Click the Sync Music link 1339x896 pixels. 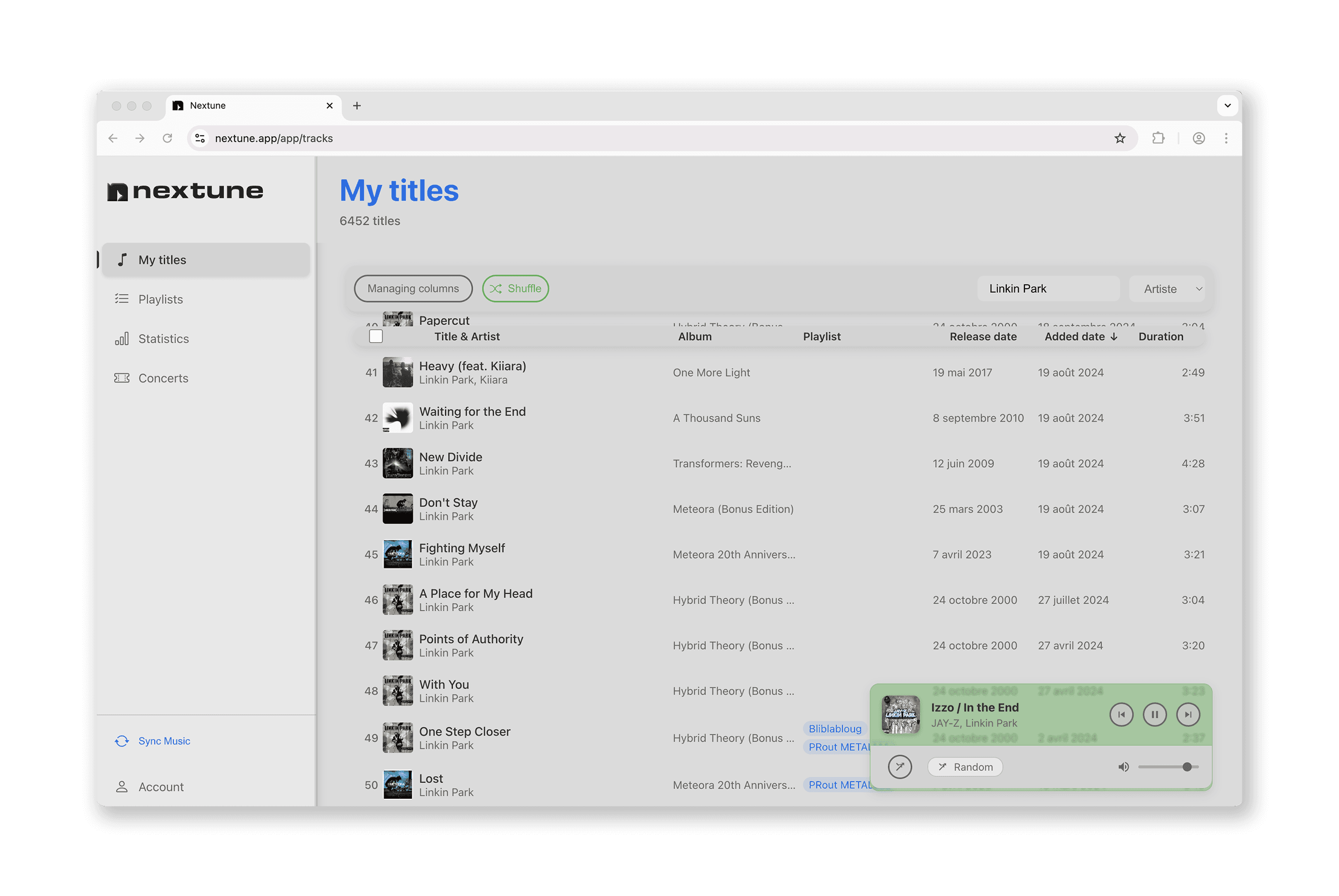(164, 741)
